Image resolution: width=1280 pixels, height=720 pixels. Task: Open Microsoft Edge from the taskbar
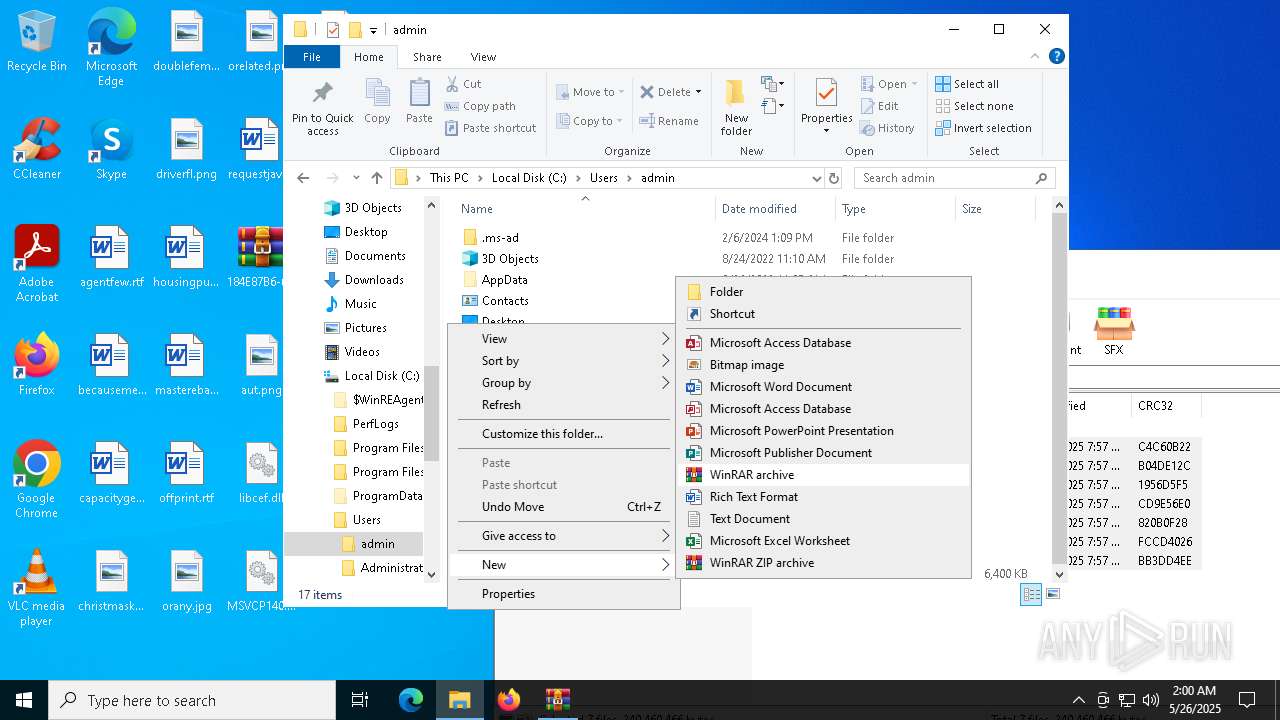click(411, 700)
